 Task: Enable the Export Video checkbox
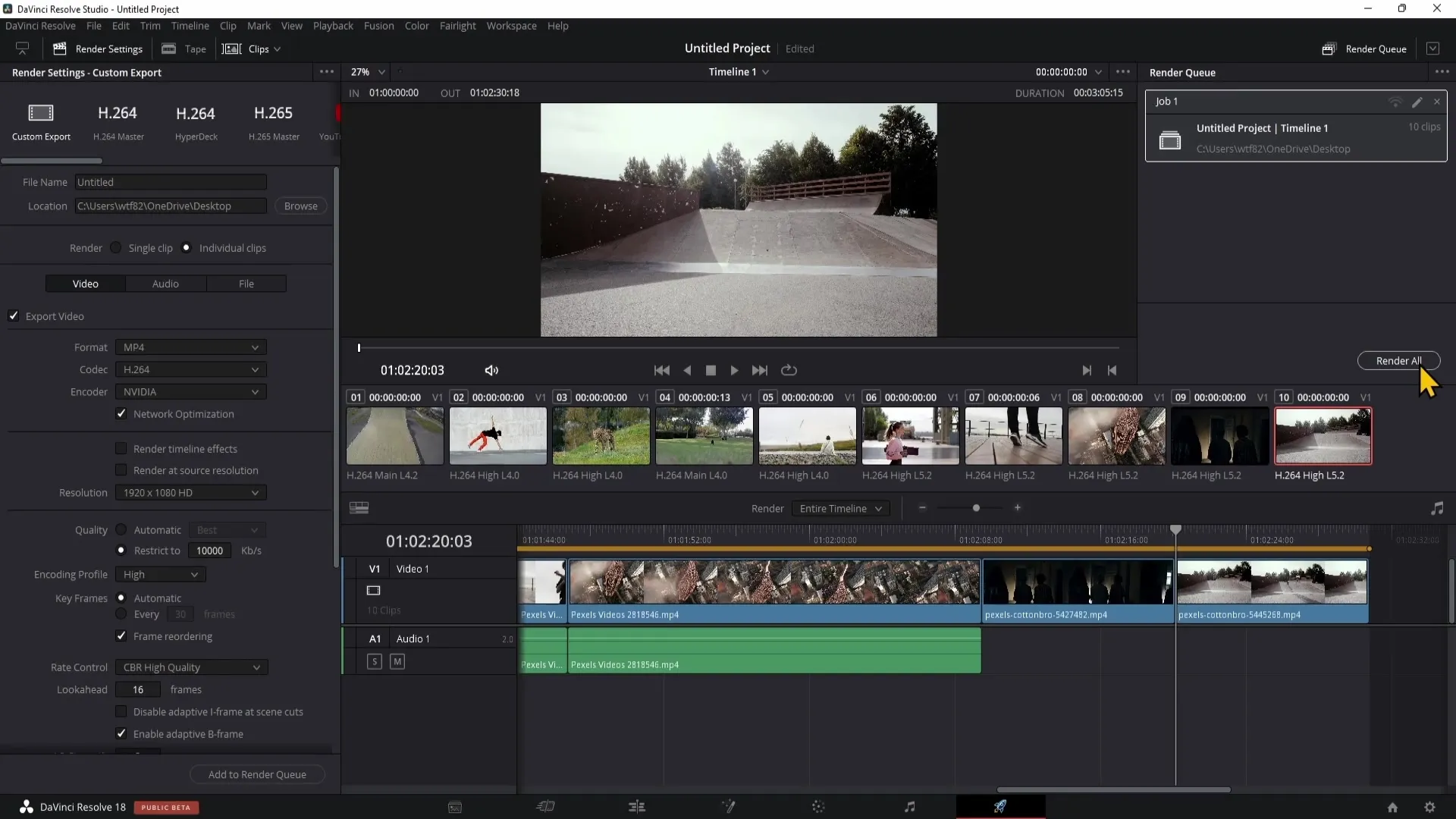click(13, 316)
